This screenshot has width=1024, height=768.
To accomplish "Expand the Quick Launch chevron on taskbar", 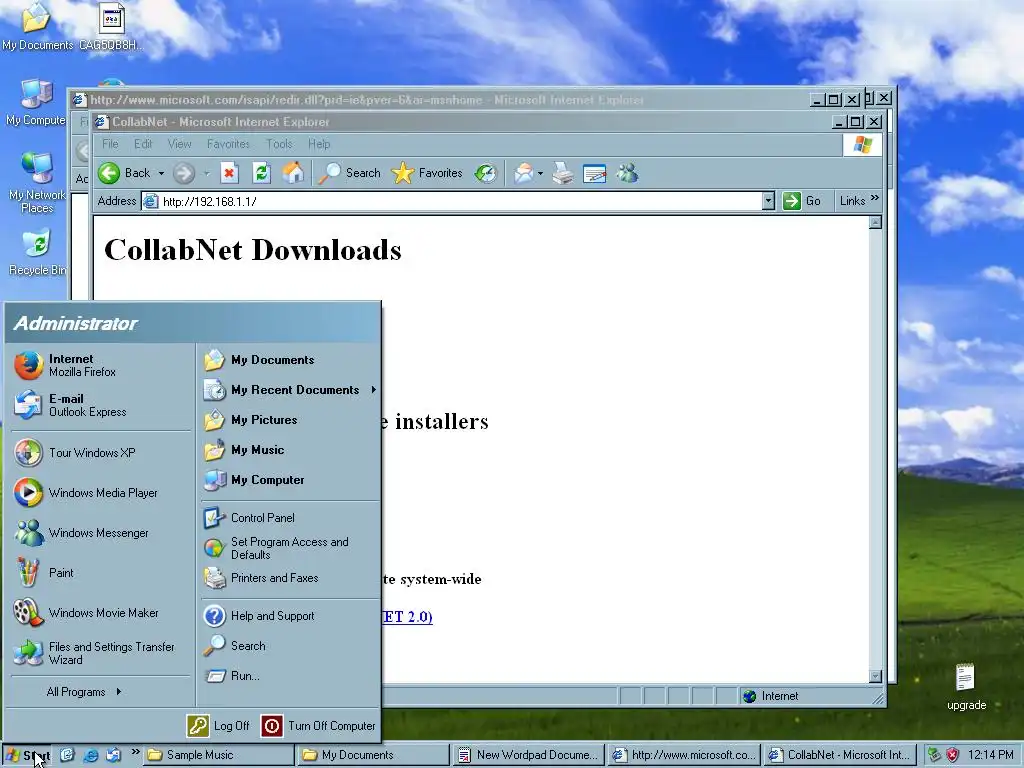I will tap(135, 752).
